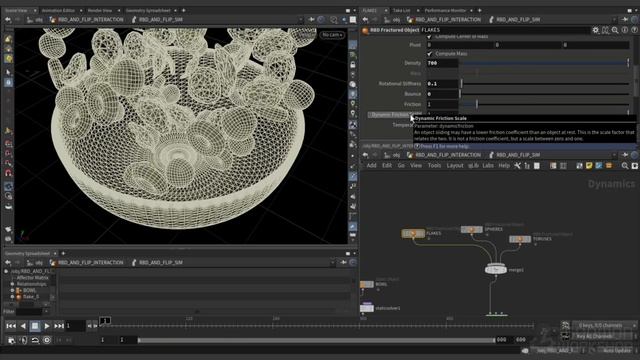Open parameter pane gear settings menu

[x=596, y=30]
